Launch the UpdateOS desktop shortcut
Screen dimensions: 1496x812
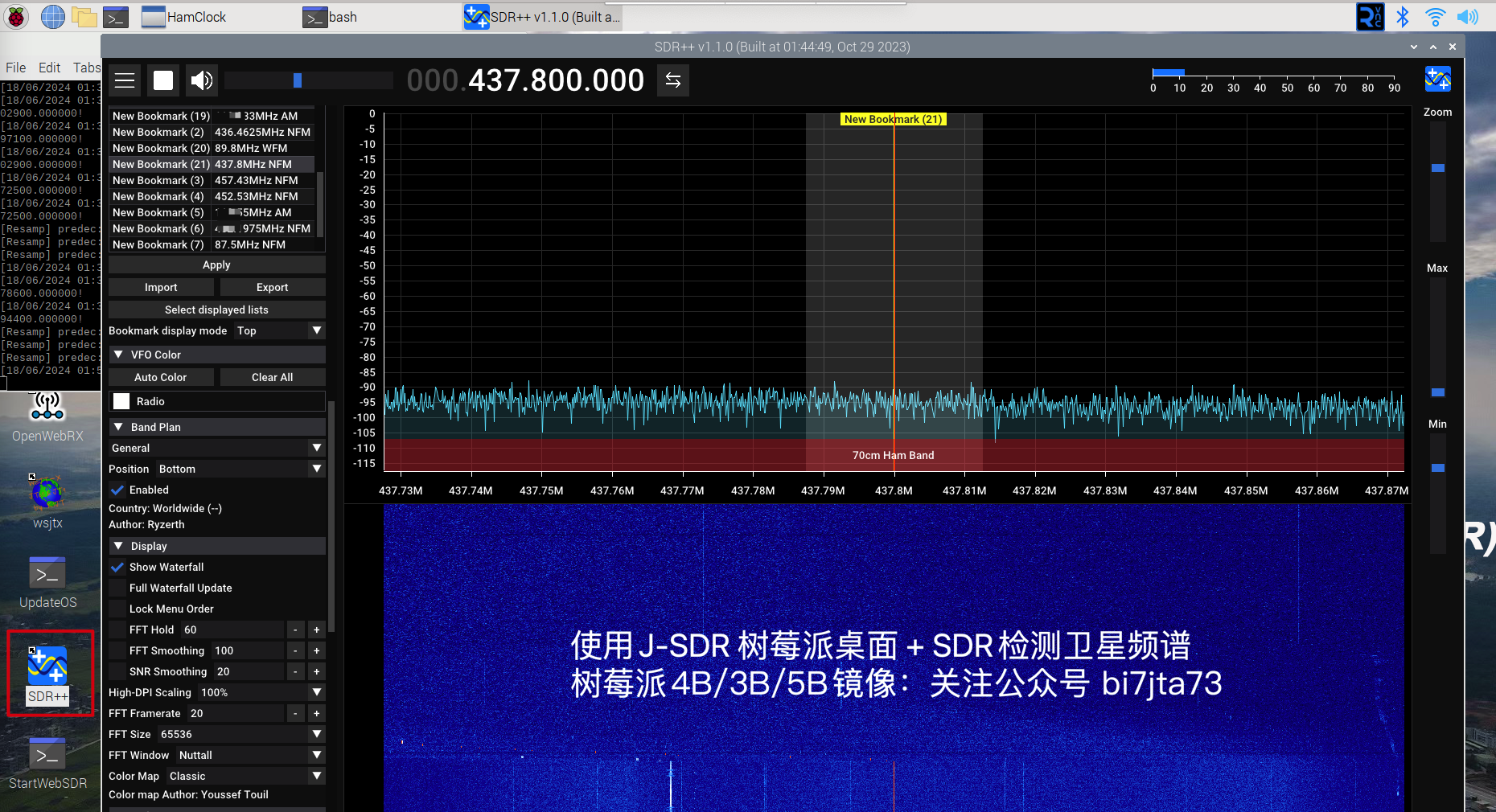47,583
